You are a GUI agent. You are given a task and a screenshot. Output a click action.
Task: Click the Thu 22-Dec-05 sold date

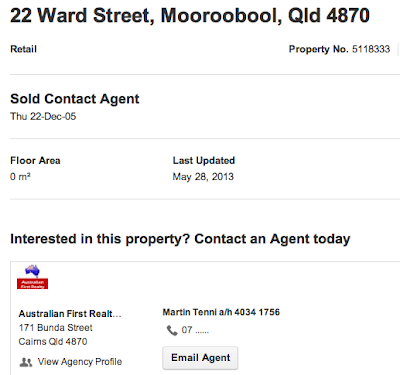[x=43, y=116]
